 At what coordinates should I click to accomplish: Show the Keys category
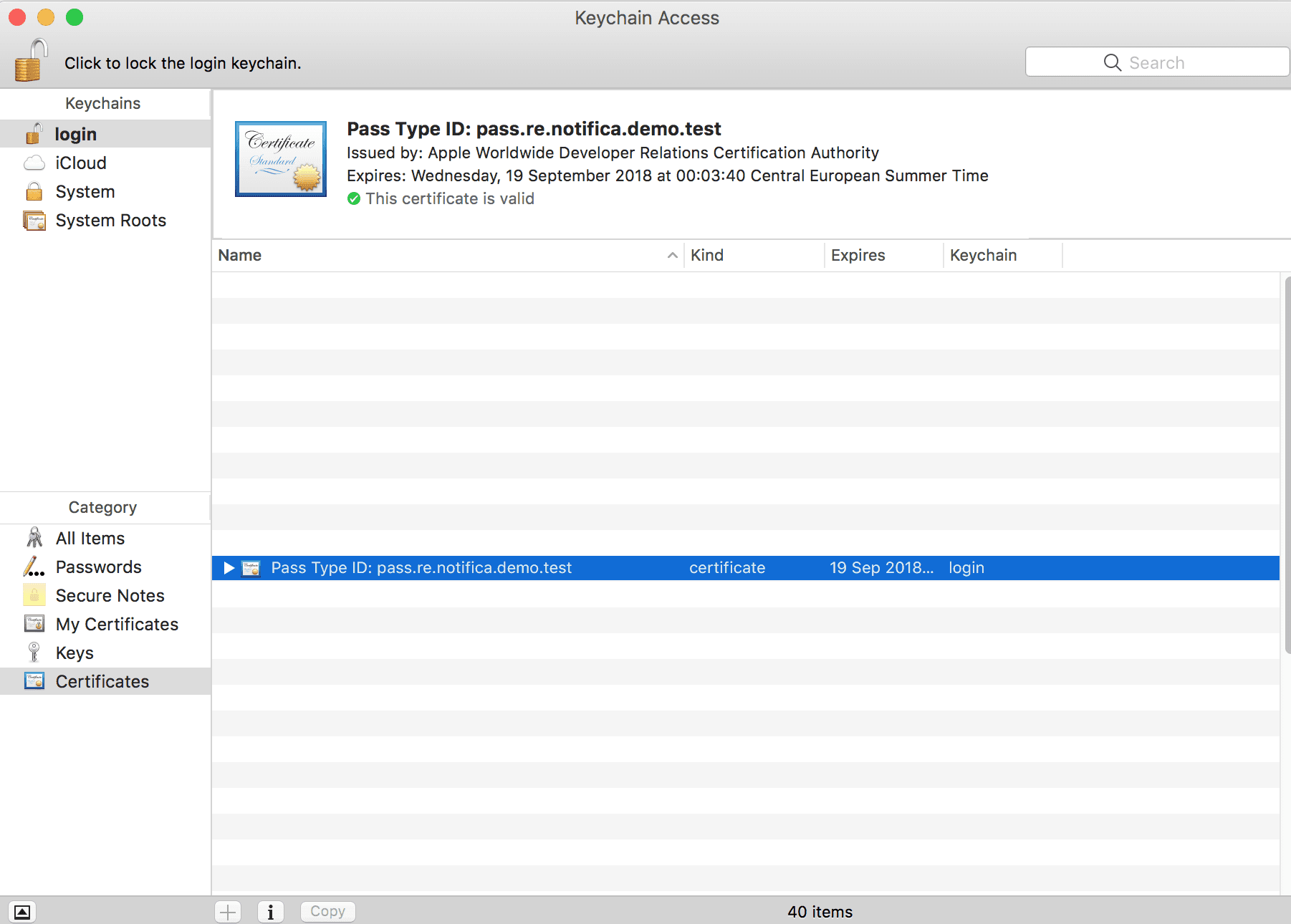pos(75,653)
